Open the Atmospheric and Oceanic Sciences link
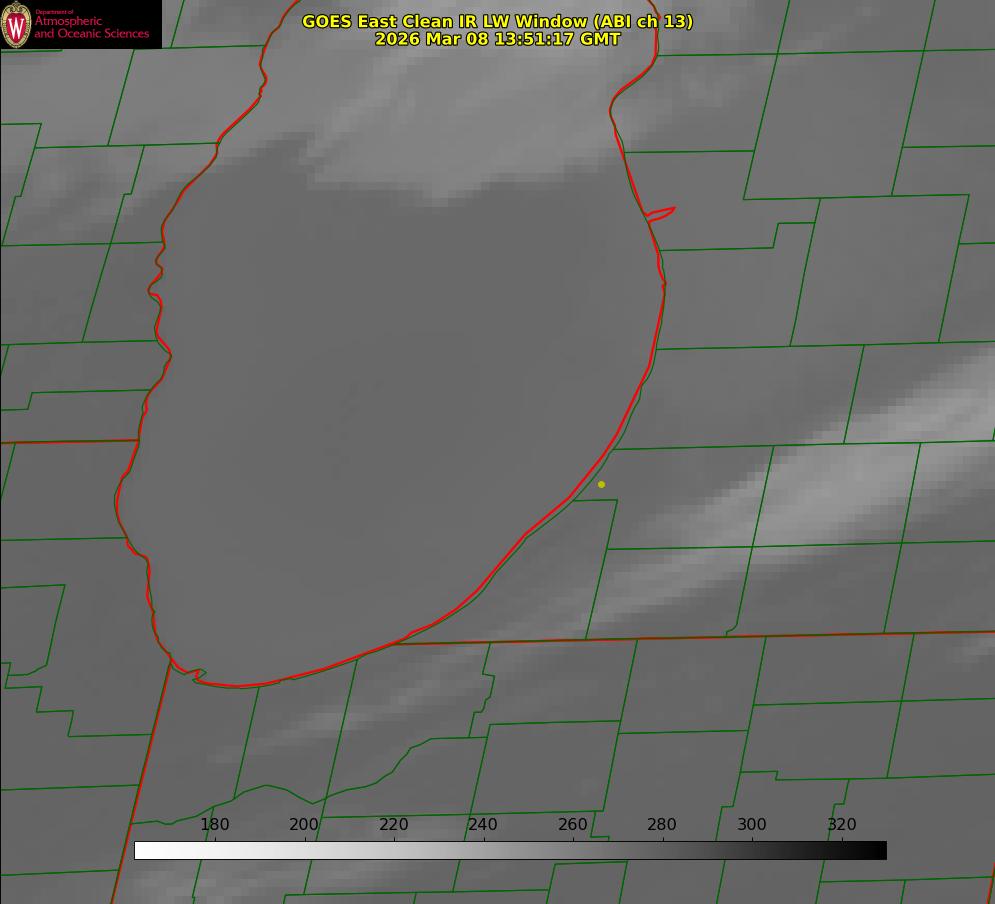The image size is (995, 904). [x=92, y=27]
